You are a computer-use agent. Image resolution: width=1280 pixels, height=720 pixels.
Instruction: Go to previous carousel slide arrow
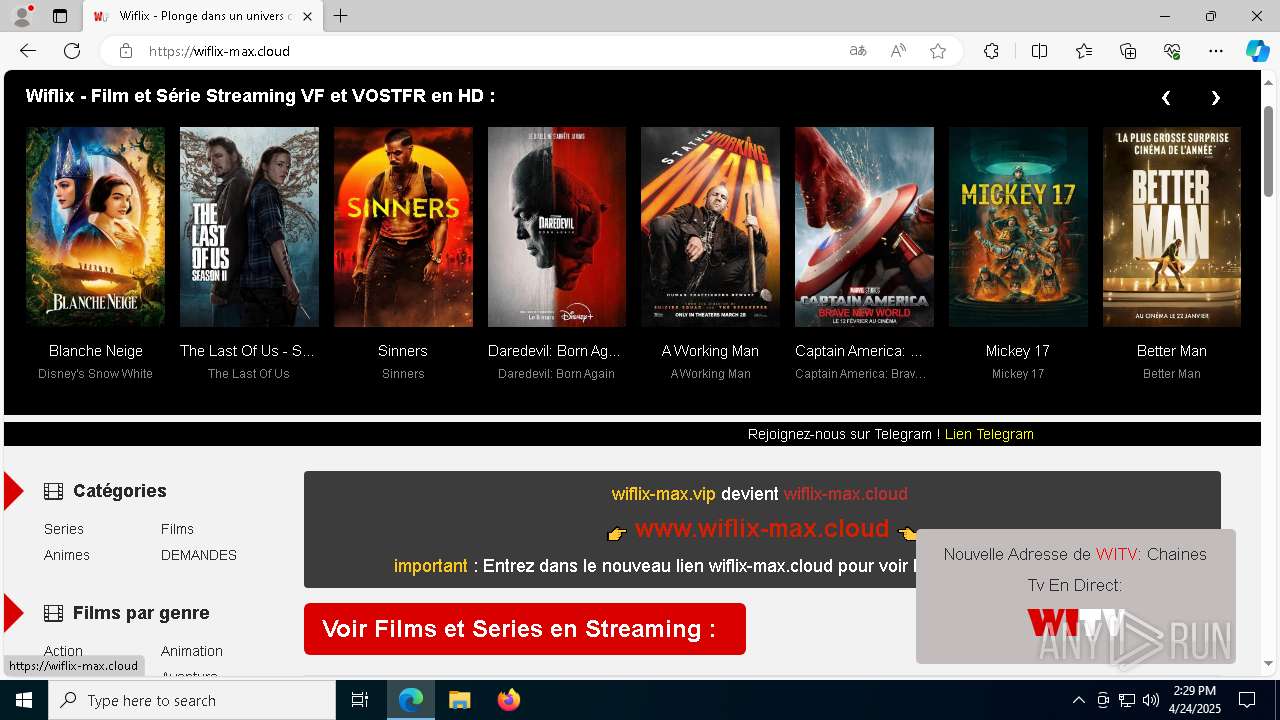pos(1166,98)
